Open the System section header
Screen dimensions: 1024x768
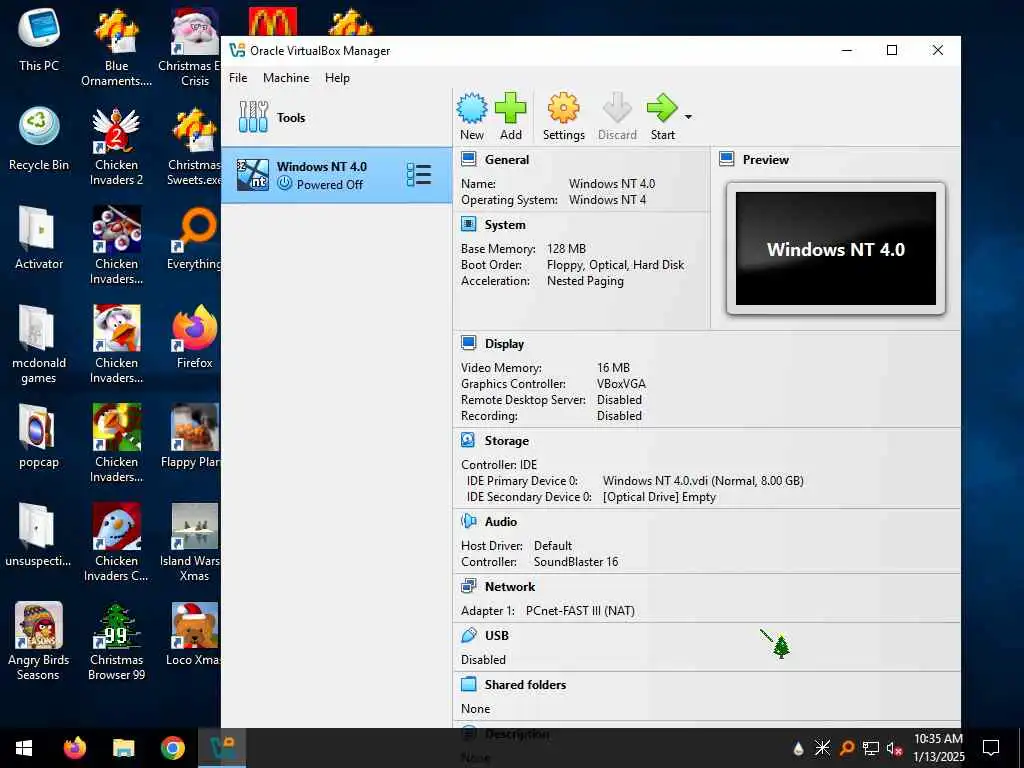pos(505,225)
